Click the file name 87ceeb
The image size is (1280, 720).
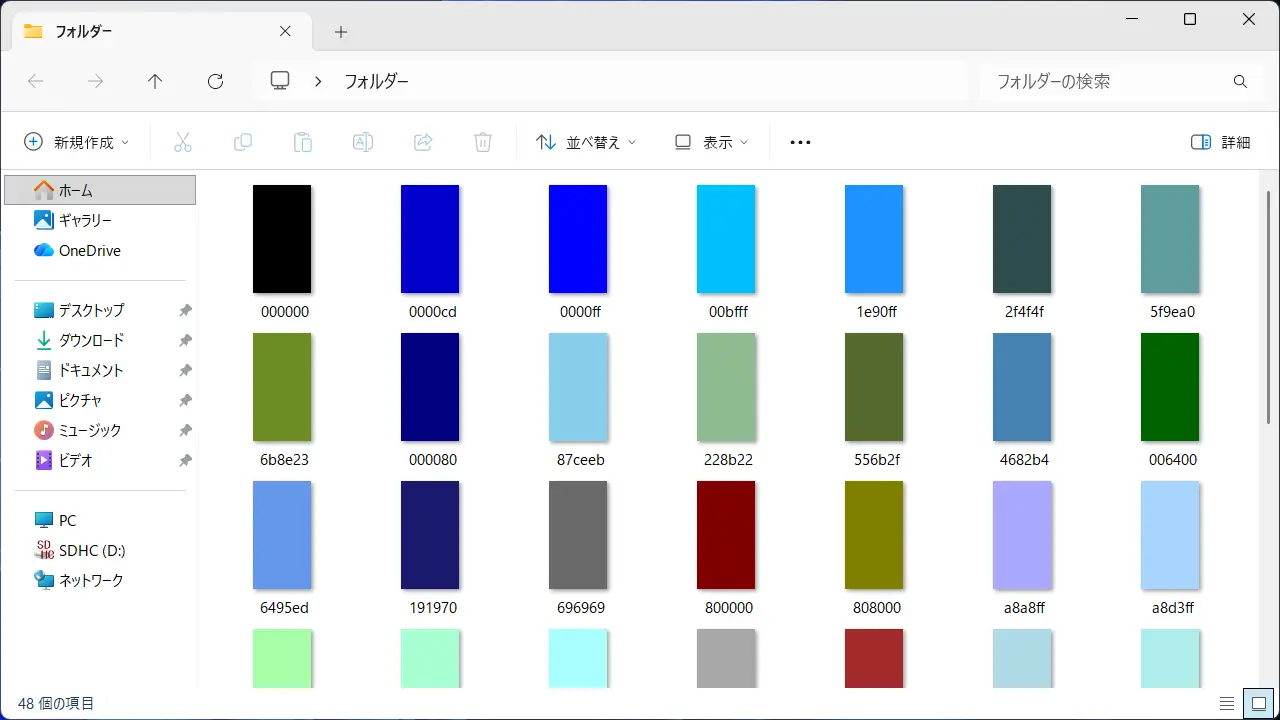tap(581, 460)
